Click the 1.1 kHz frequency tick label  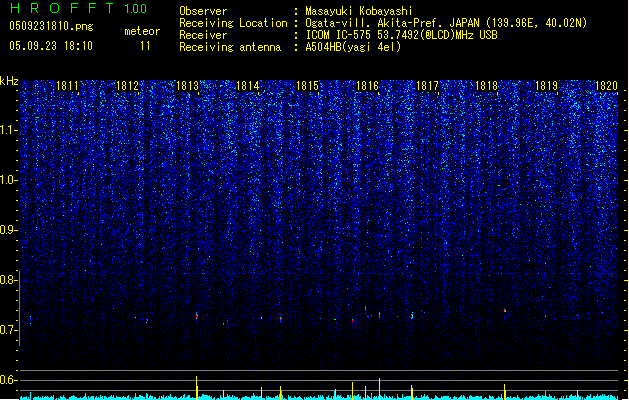[8, 130]
